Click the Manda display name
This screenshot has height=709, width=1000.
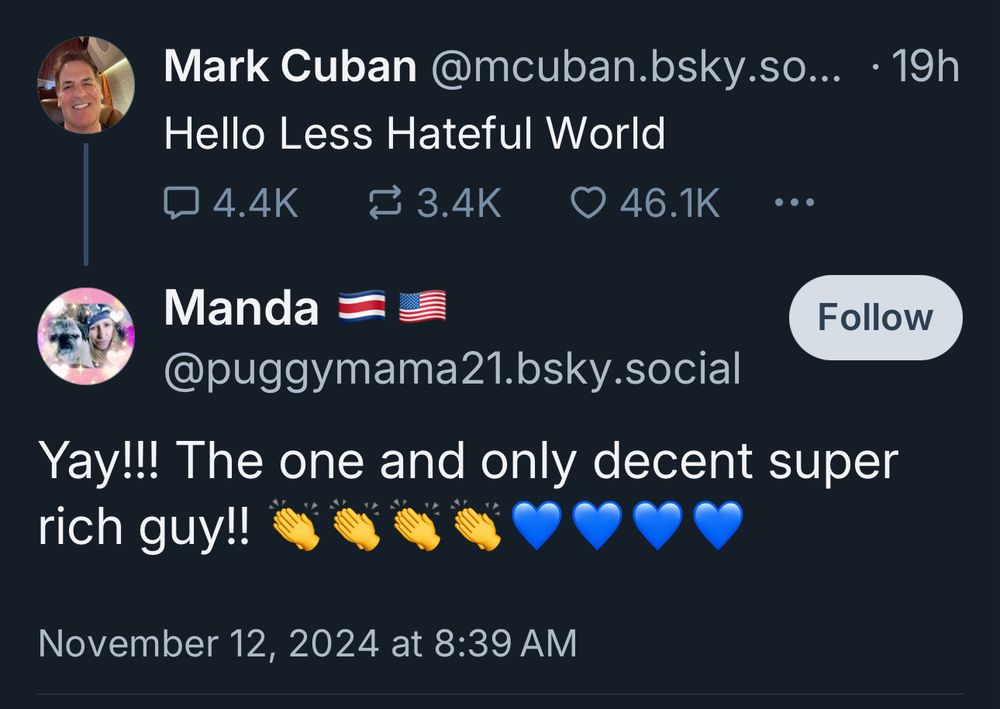coord(241,309)
